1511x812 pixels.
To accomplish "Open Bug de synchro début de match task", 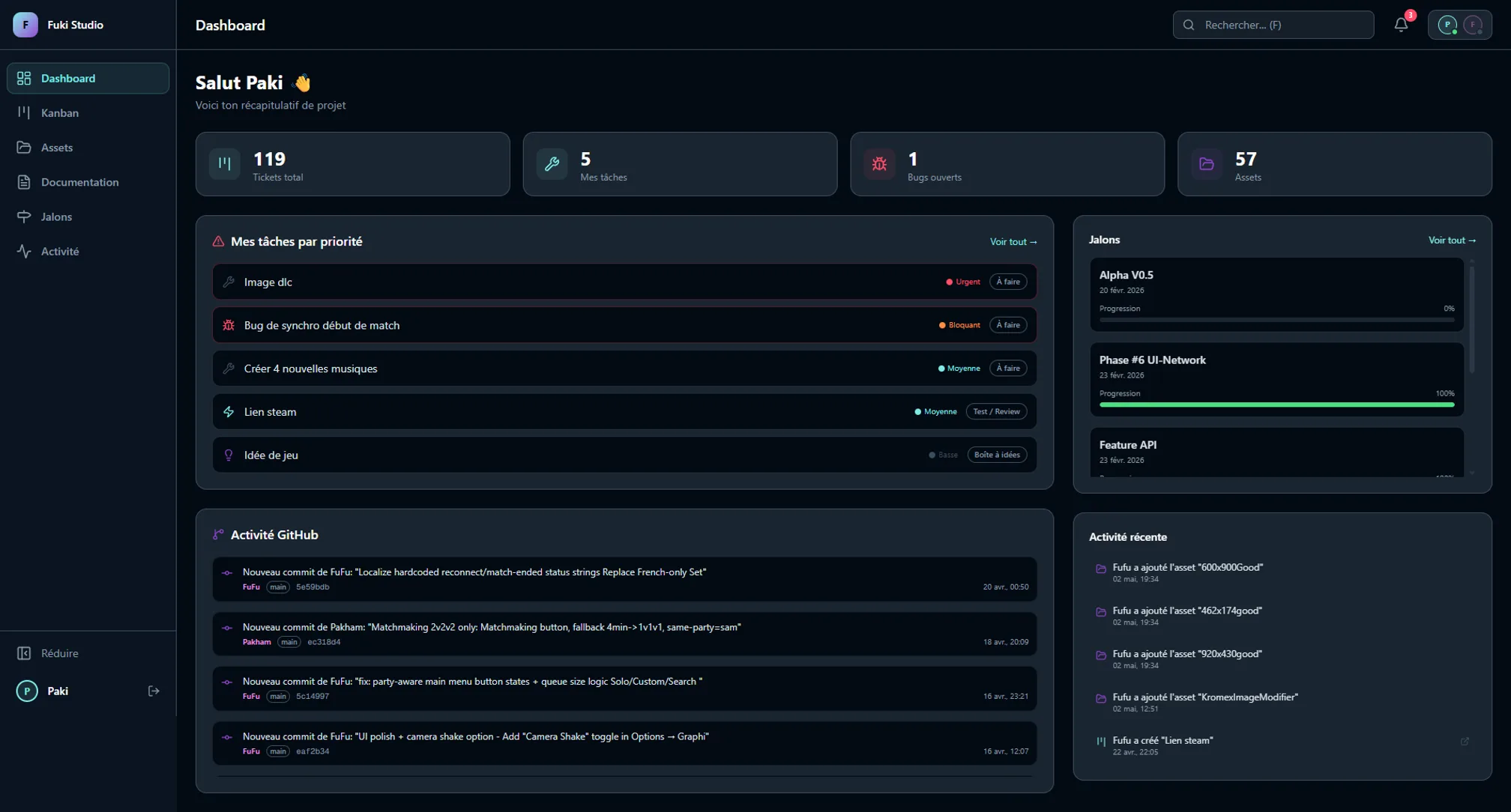I will 624,325.
